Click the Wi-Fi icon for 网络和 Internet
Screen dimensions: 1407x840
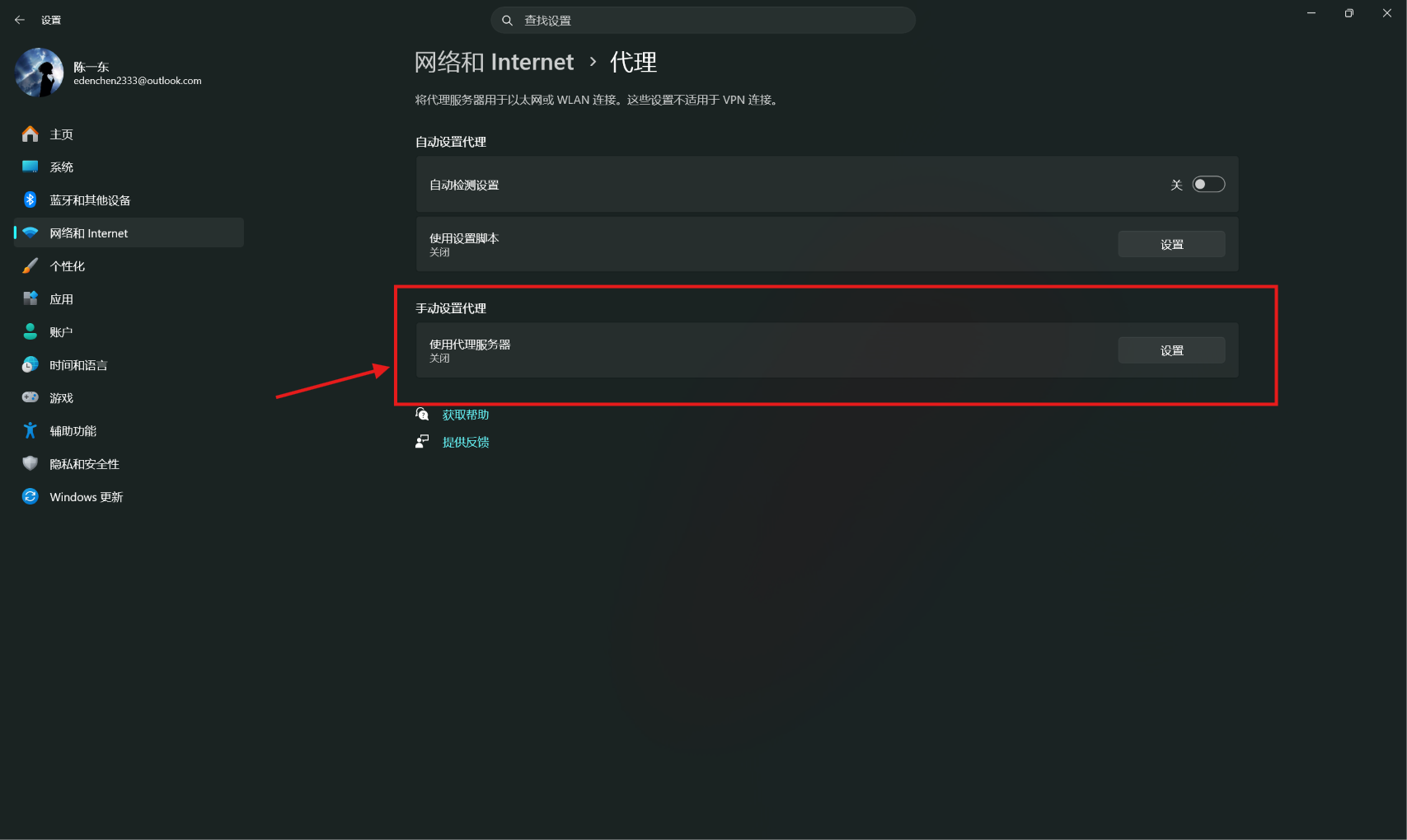point(30,232)
